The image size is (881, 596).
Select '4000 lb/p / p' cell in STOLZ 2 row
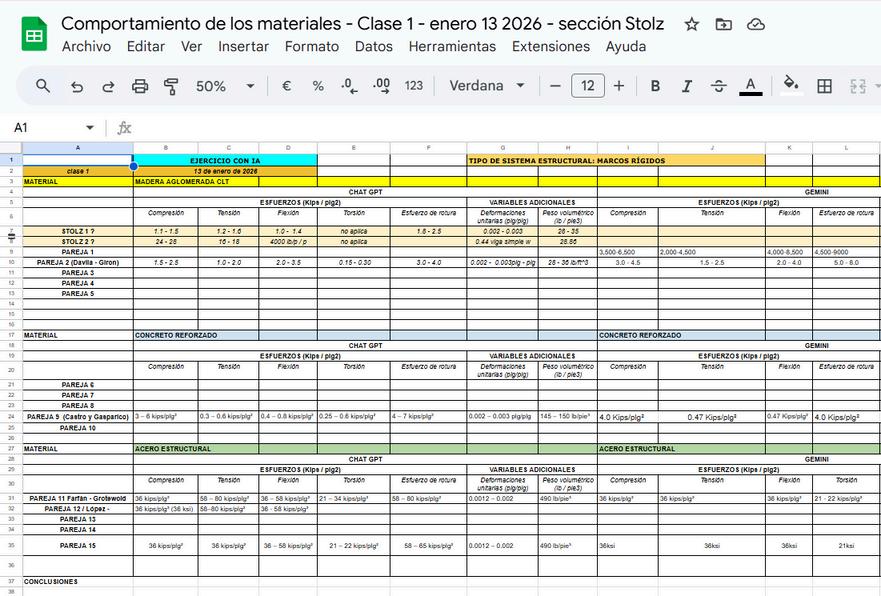(x=288, y=242)
